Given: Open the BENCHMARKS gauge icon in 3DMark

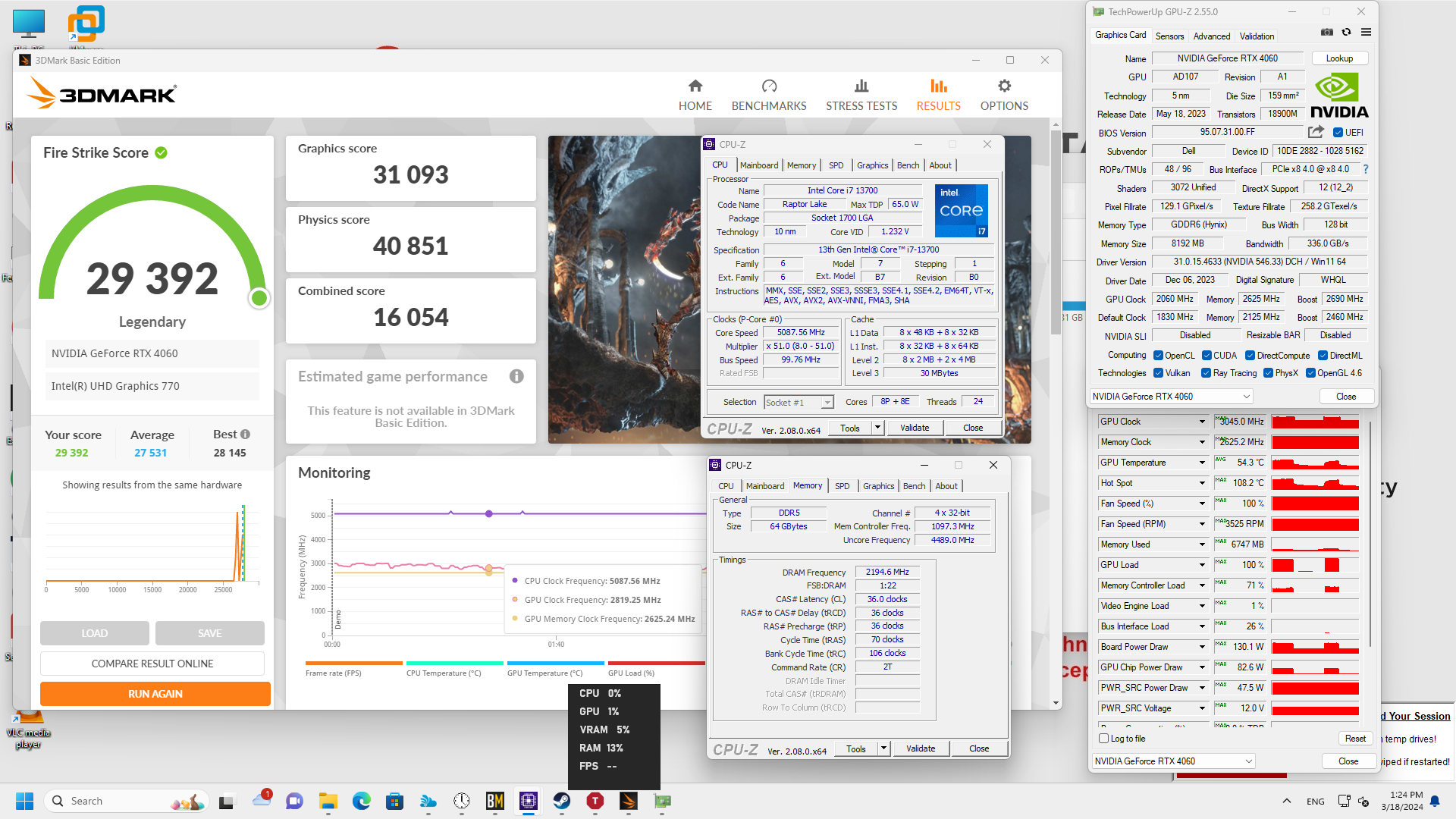Looking at the screenshot, I should coord(769,86).
